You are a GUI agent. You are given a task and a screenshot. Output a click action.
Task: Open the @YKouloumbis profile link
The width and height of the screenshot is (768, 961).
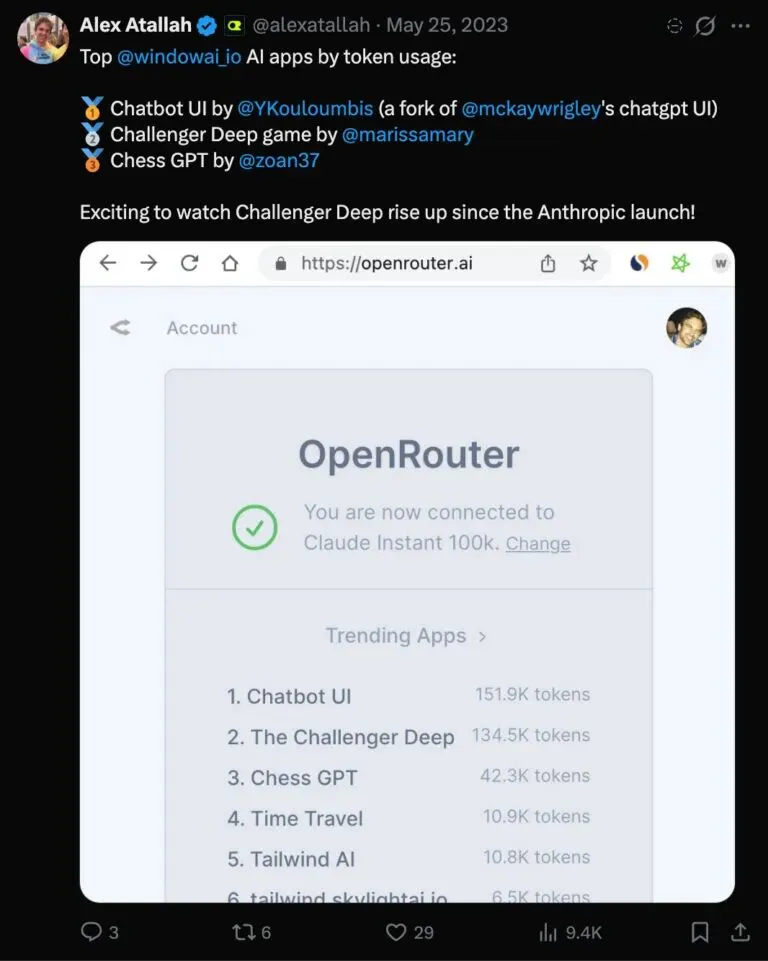(305, 108)
